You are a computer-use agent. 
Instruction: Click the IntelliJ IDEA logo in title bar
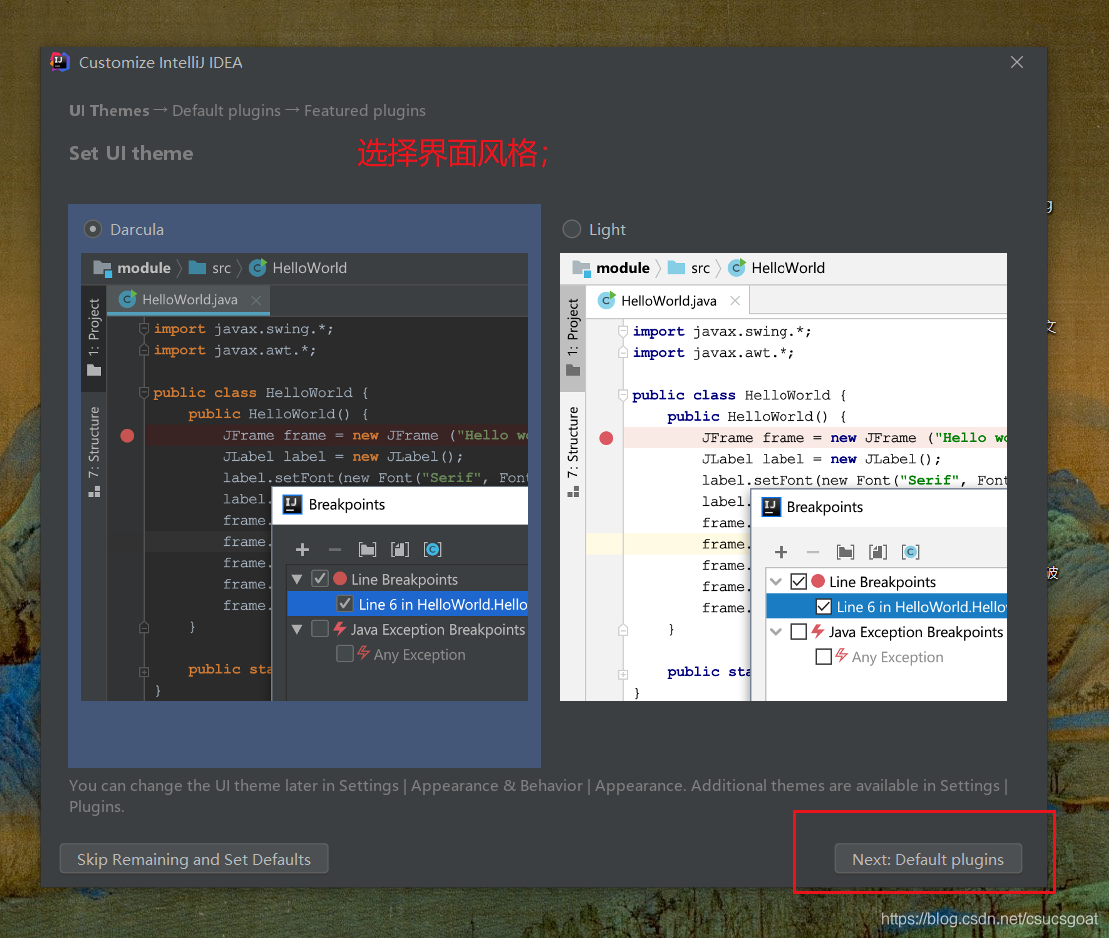point(60,62)
